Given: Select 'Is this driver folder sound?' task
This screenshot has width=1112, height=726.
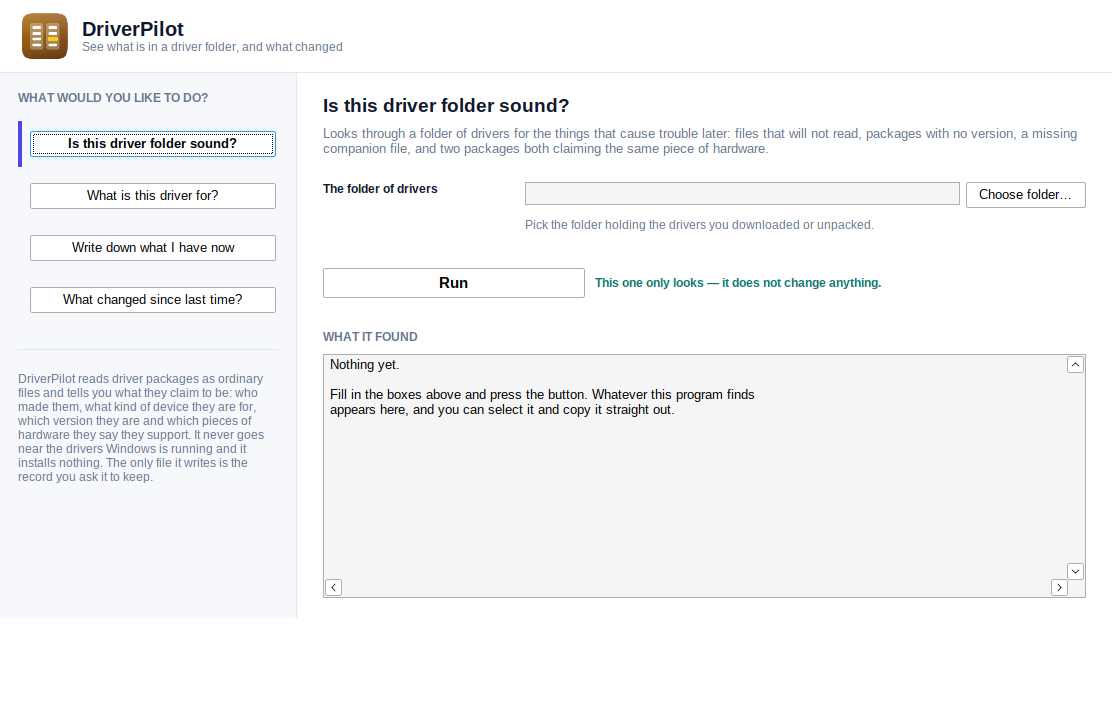Looking at the screenshot, I should (x=152, y=144).
